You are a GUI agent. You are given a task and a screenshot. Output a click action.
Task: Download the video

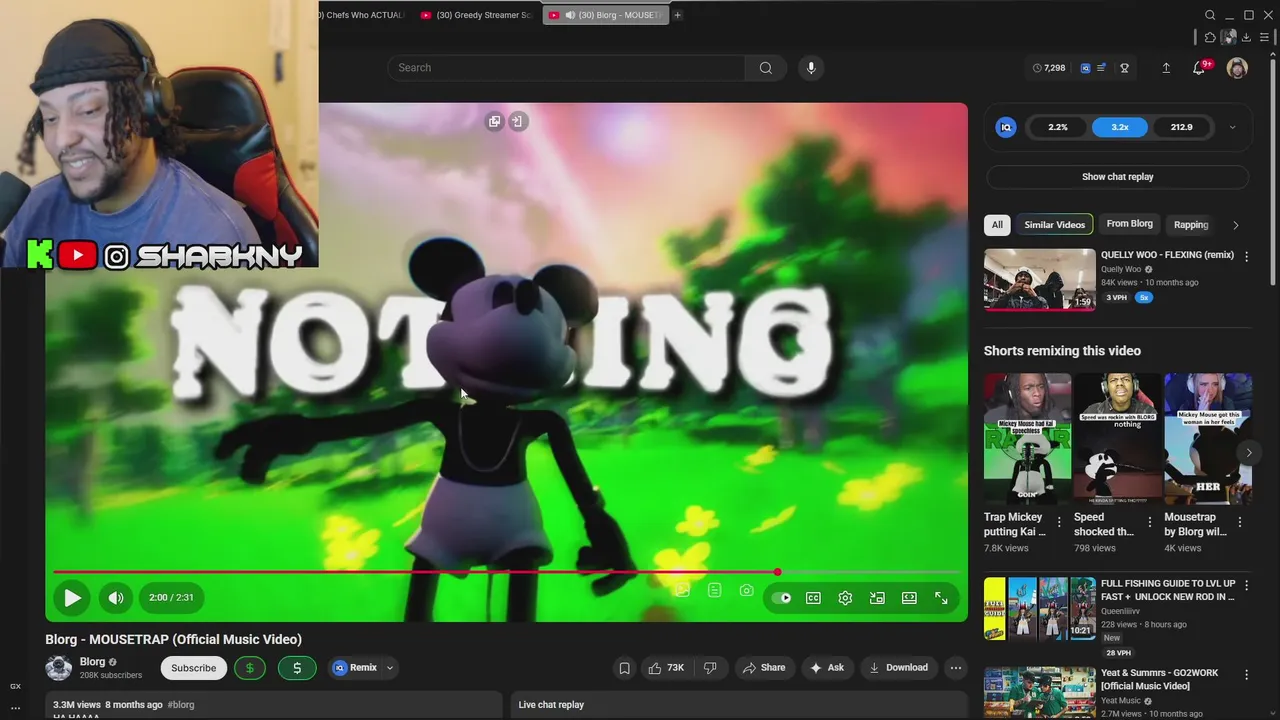pyautogui.click(x=898, y=668)
